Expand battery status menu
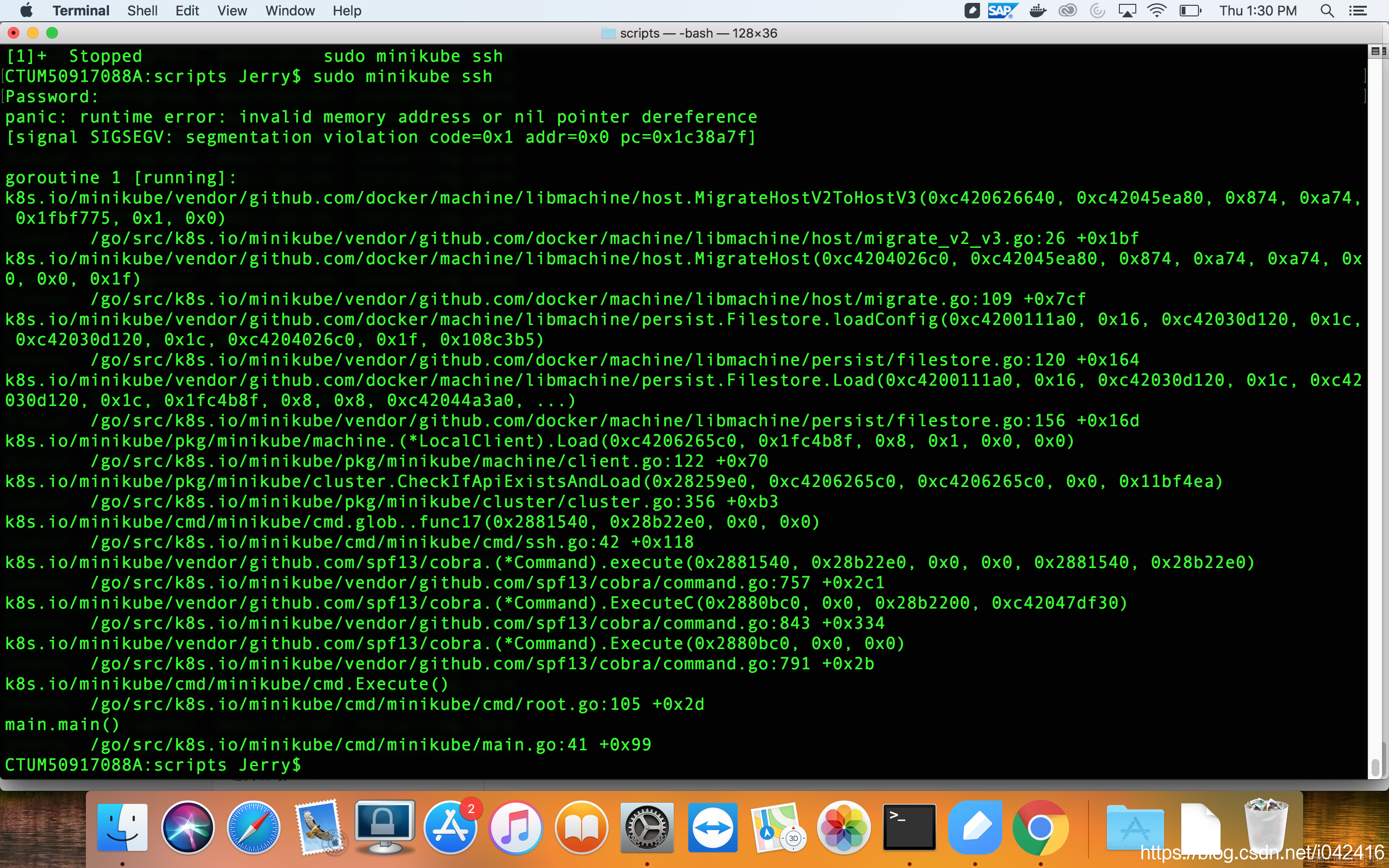Screen dimensions: 1389x868 tap(1190, 11)
